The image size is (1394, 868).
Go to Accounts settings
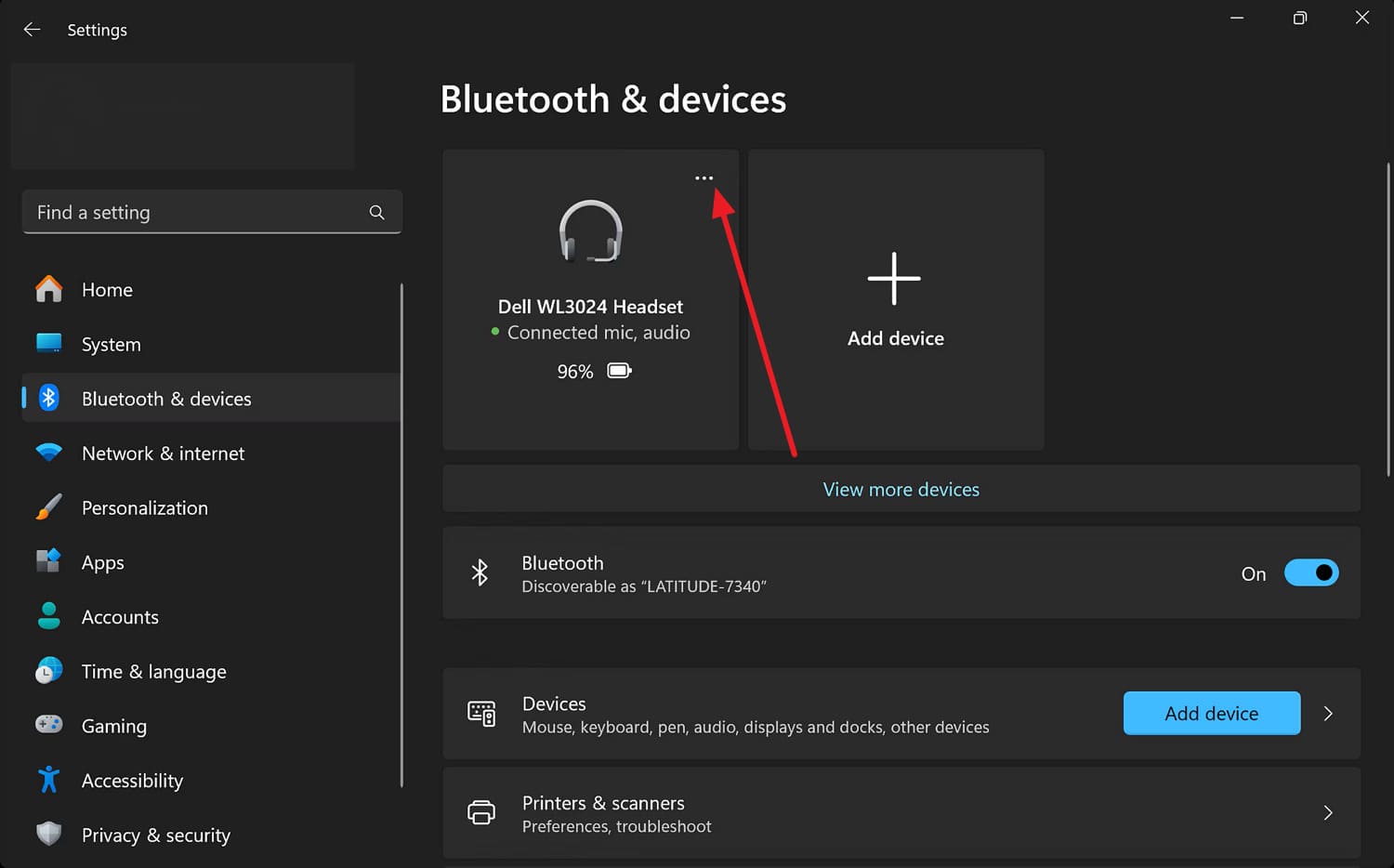pos(212,616)
